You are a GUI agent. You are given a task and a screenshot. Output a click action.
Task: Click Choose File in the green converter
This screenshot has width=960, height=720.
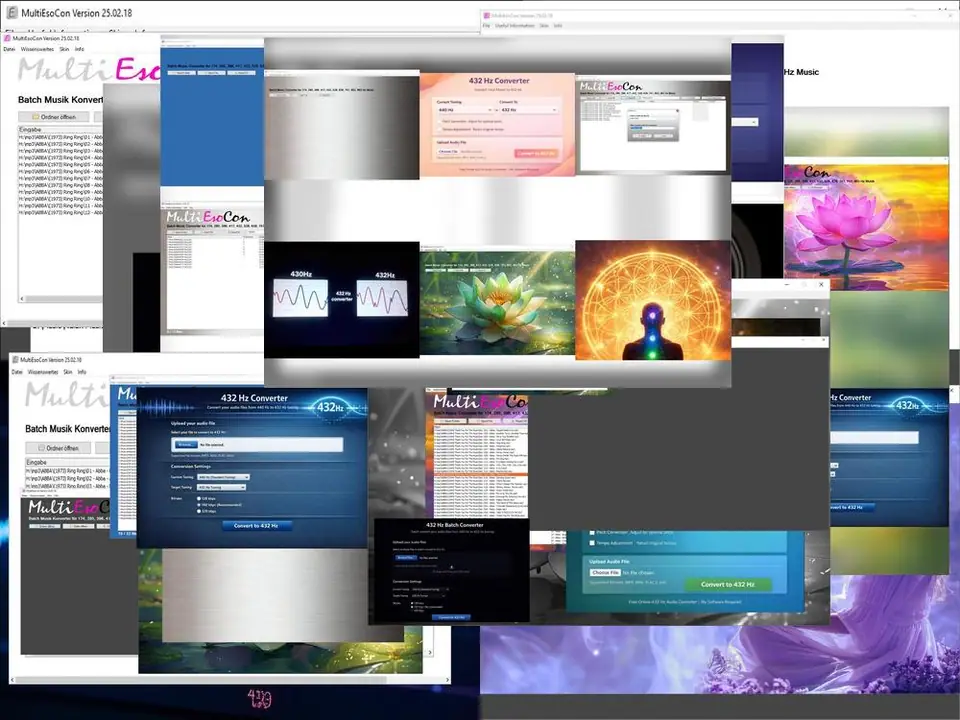point(604,572)
